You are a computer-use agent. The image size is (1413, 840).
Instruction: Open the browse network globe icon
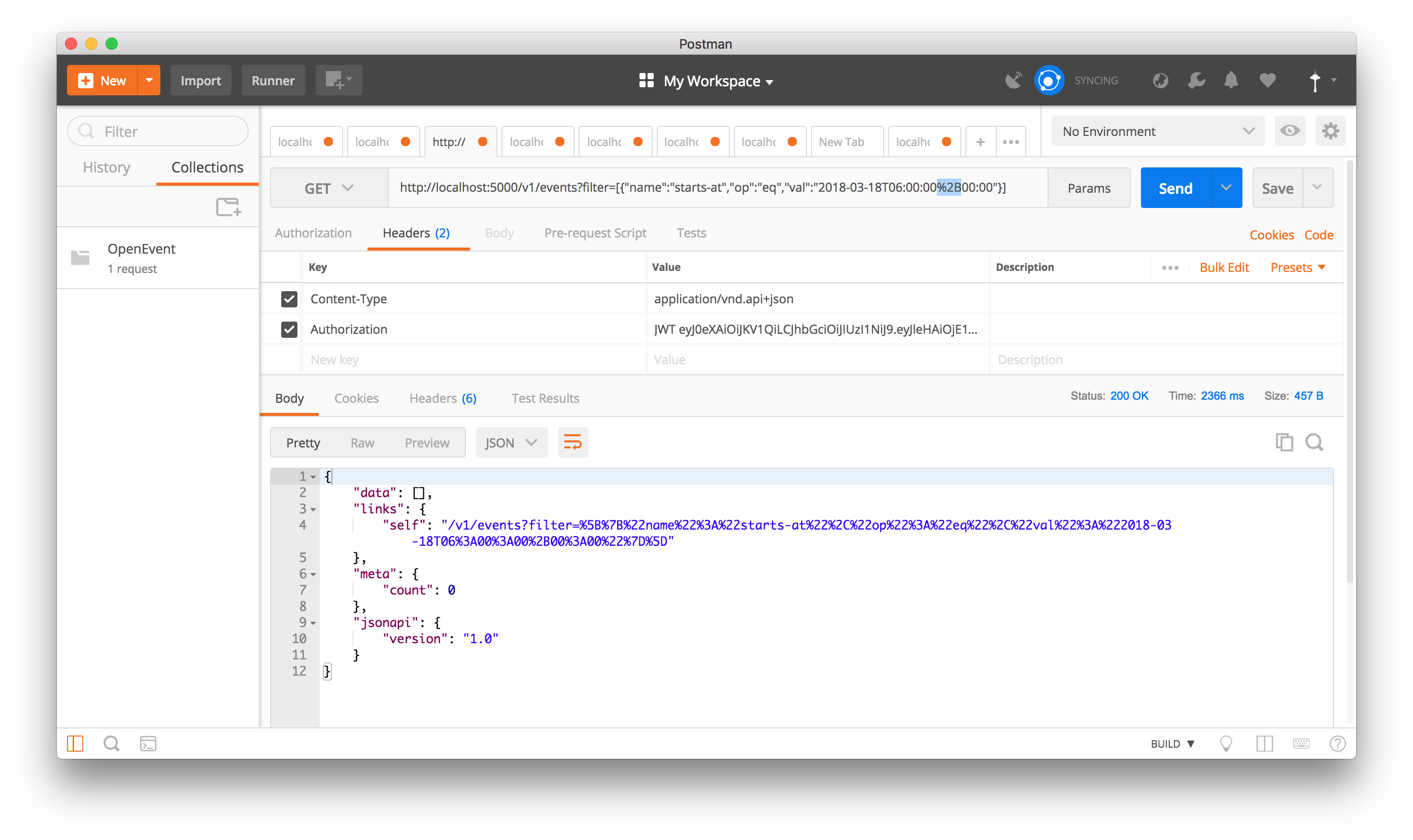tap(1160, 80)
